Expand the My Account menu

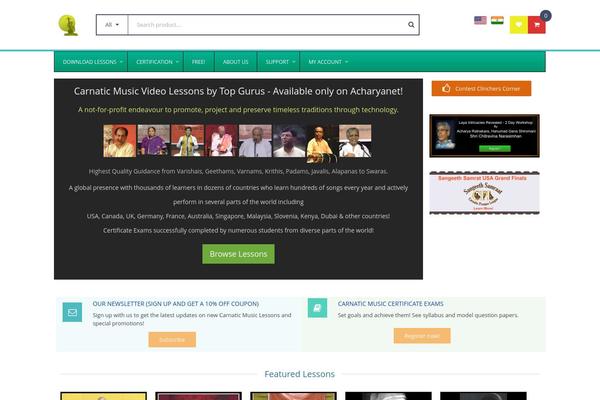(328, 62)
